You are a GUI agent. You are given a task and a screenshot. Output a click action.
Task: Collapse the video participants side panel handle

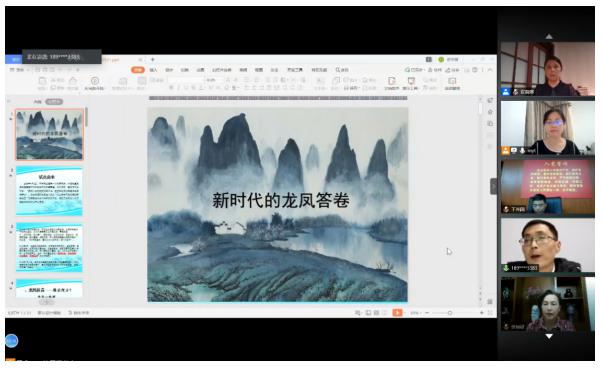click(x=494, y=186)
